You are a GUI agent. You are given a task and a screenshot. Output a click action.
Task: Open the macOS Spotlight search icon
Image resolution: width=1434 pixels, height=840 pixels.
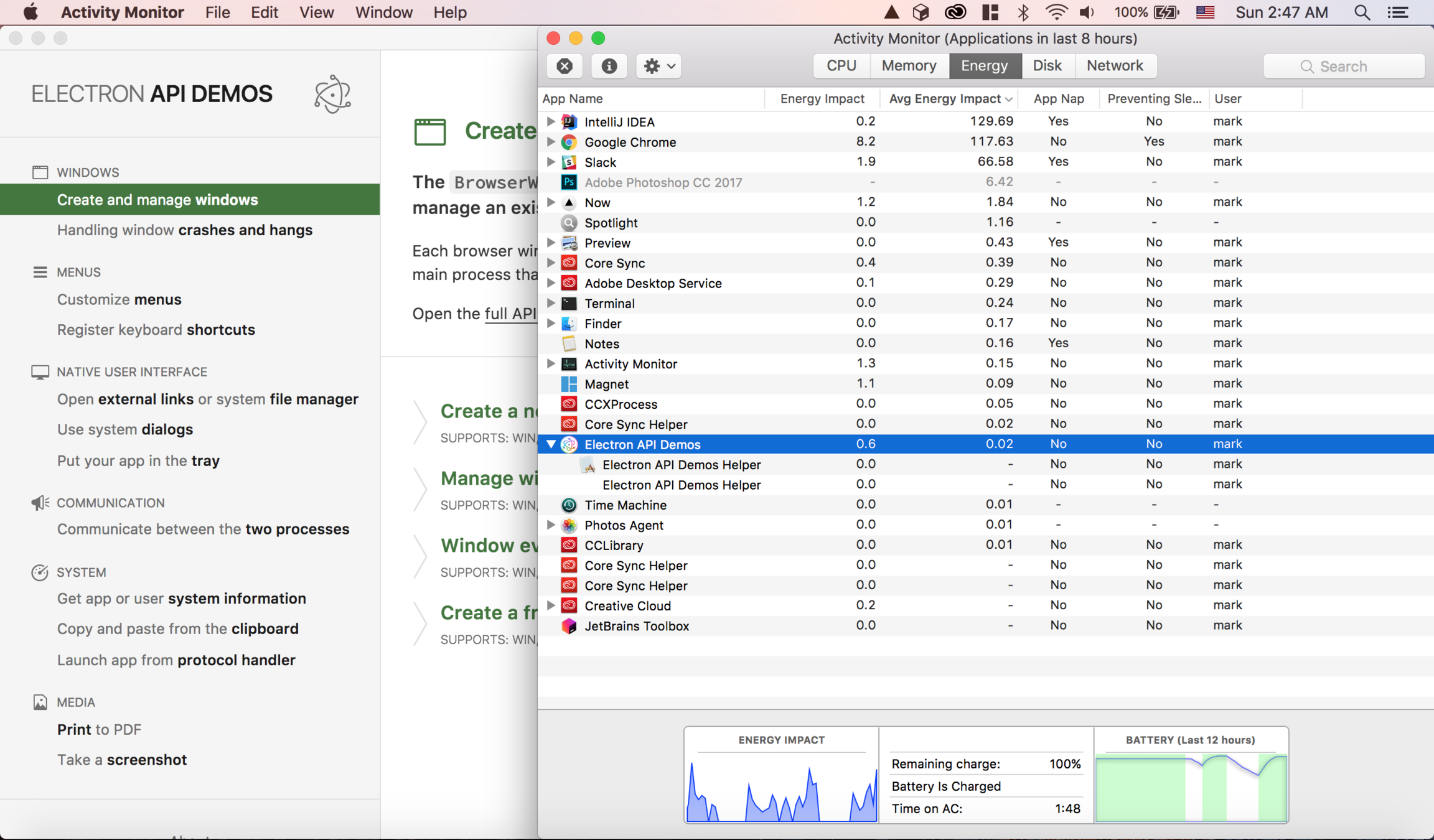coord(1362,12)
